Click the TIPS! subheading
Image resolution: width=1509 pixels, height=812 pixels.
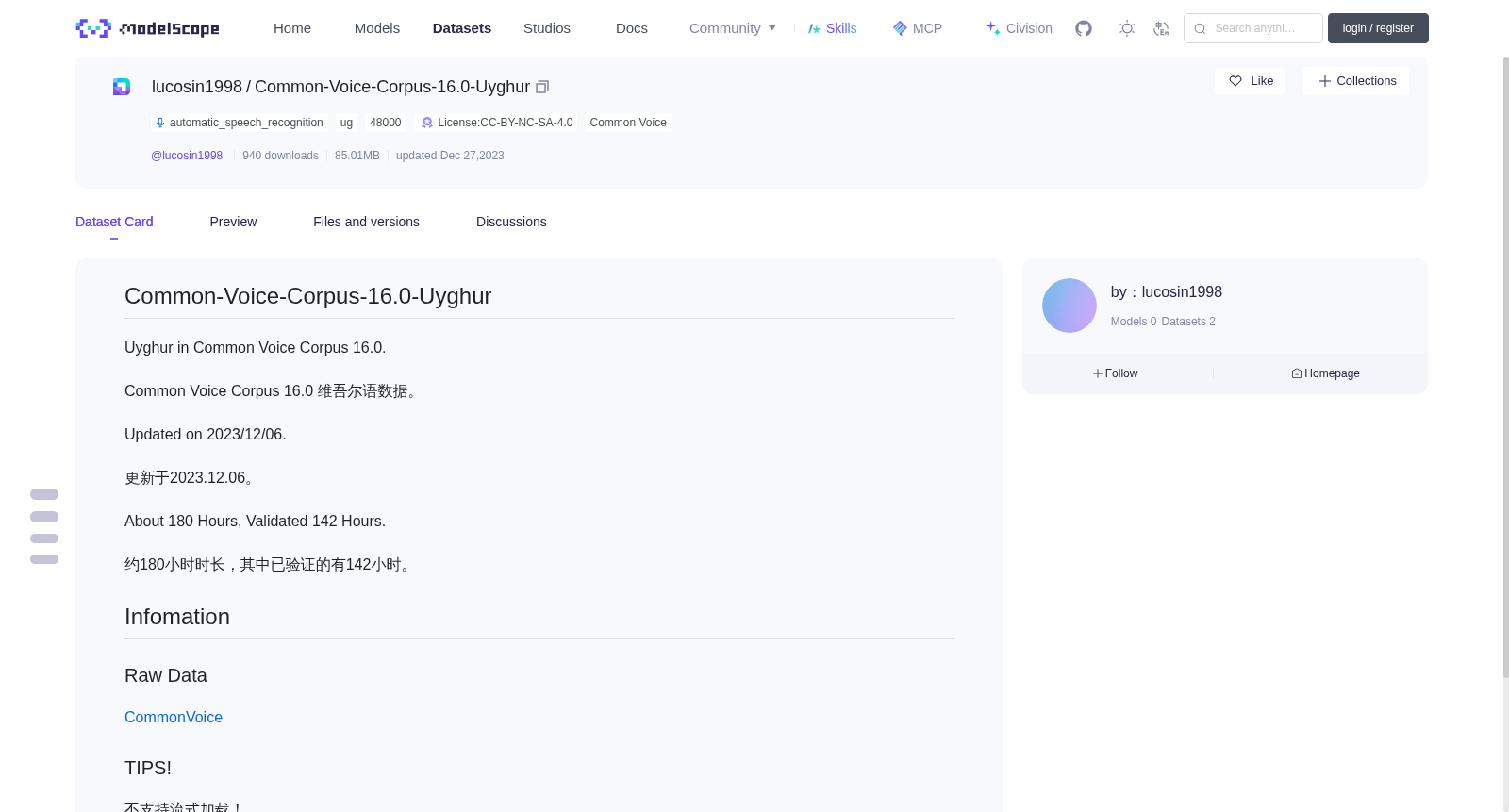tap(148, 768)
